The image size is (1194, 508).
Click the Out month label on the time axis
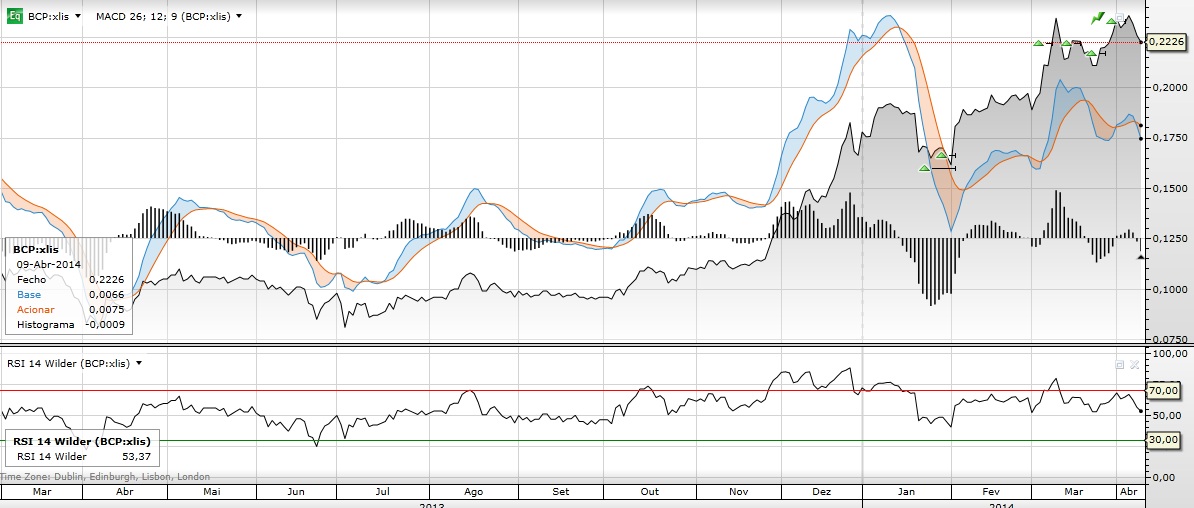650,492
